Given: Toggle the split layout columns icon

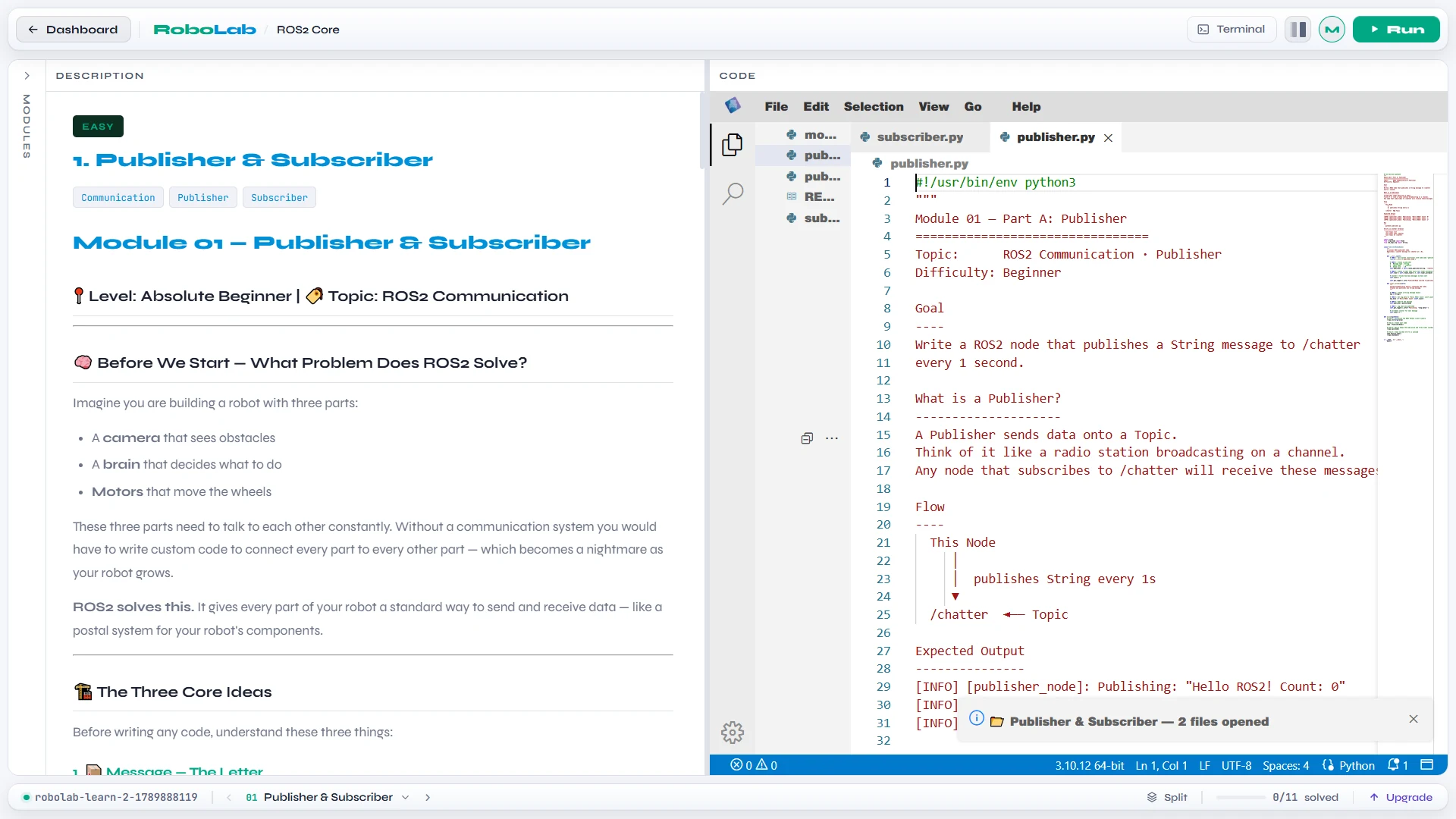Looking at the screenshot, I should click(x=1298, y=30).
